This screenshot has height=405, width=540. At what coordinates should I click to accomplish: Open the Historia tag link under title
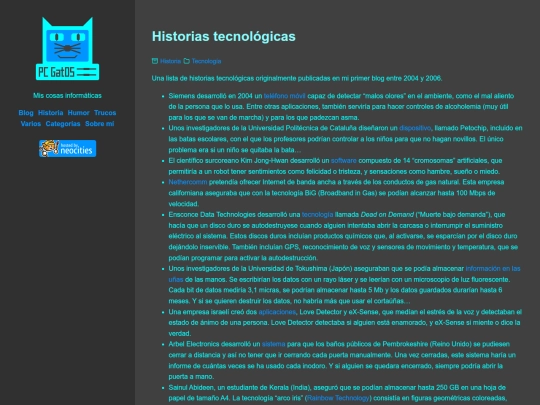coord(170,61)
